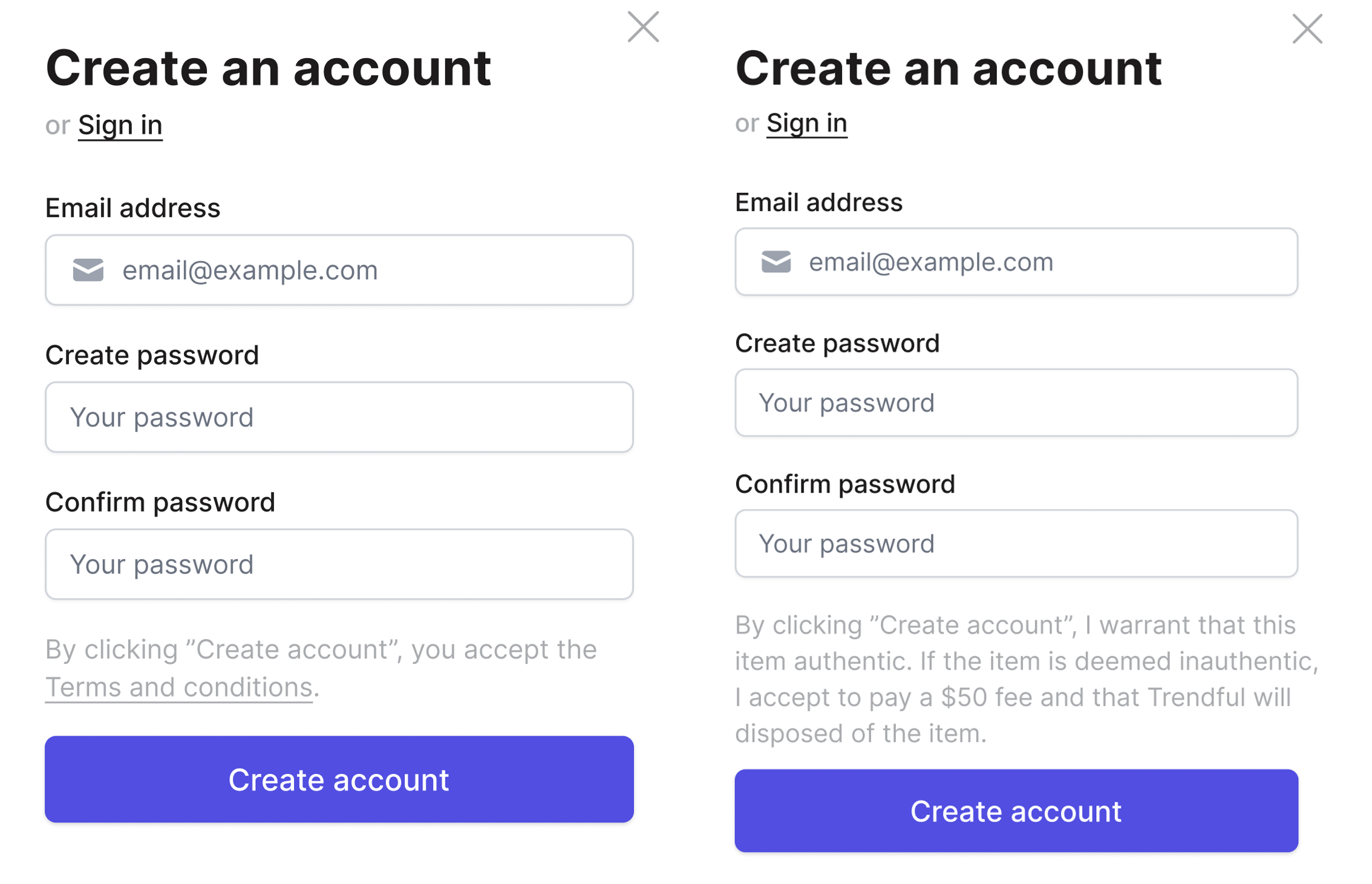Select the left Confirm password field
1372x884 pixels.
(339, 564)
